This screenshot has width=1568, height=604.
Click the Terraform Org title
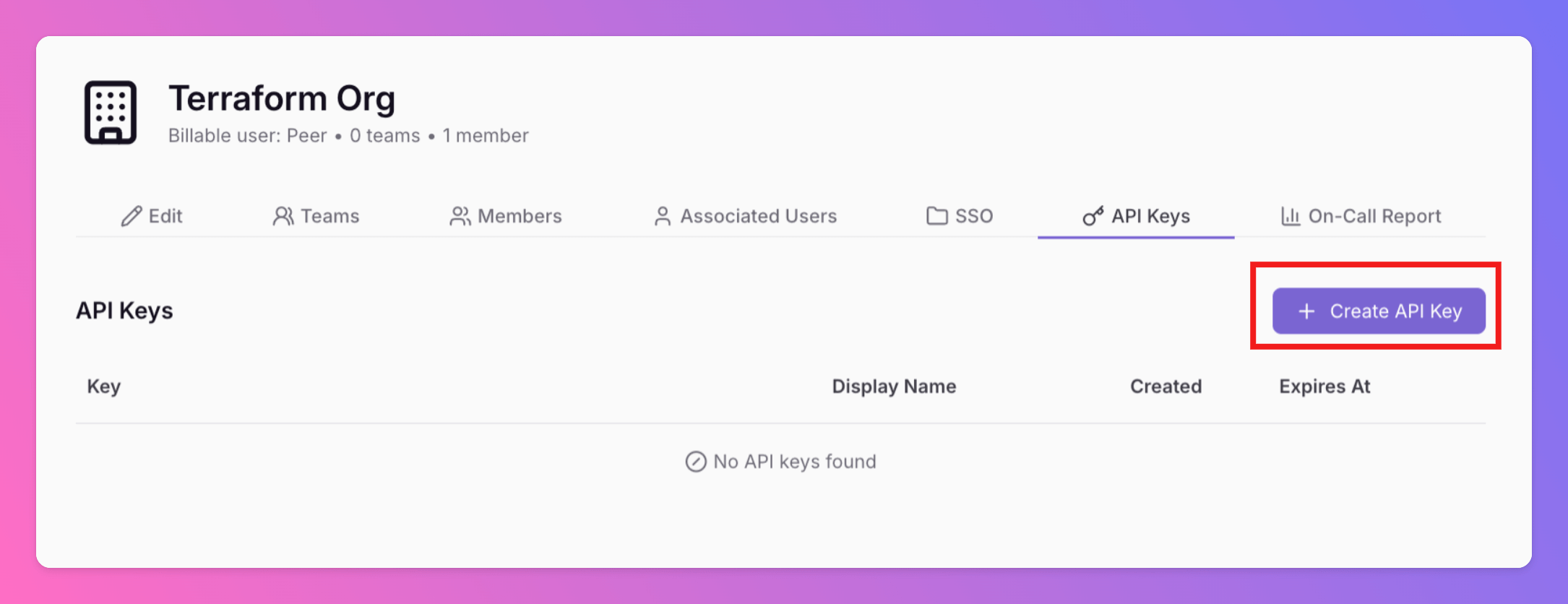(x=282, y=98)
